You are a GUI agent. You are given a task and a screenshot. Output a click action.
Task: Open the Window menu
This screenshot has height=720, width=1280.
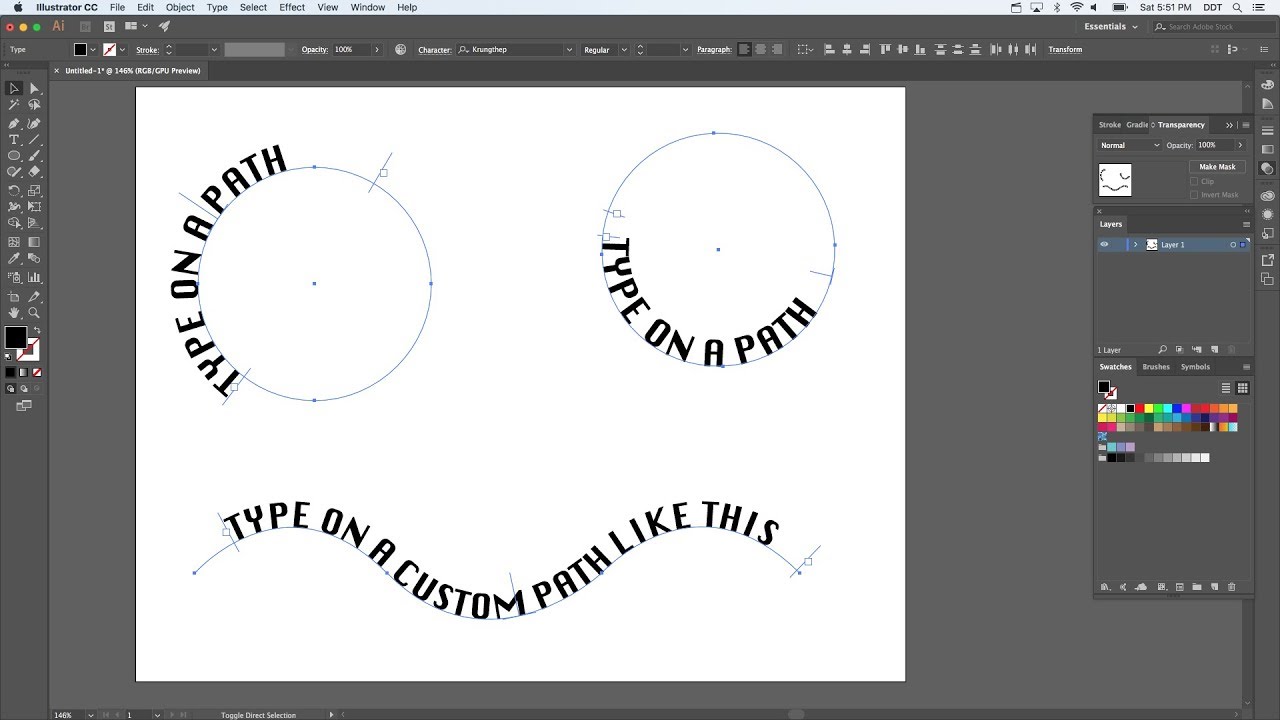click(x=368, y=7)
